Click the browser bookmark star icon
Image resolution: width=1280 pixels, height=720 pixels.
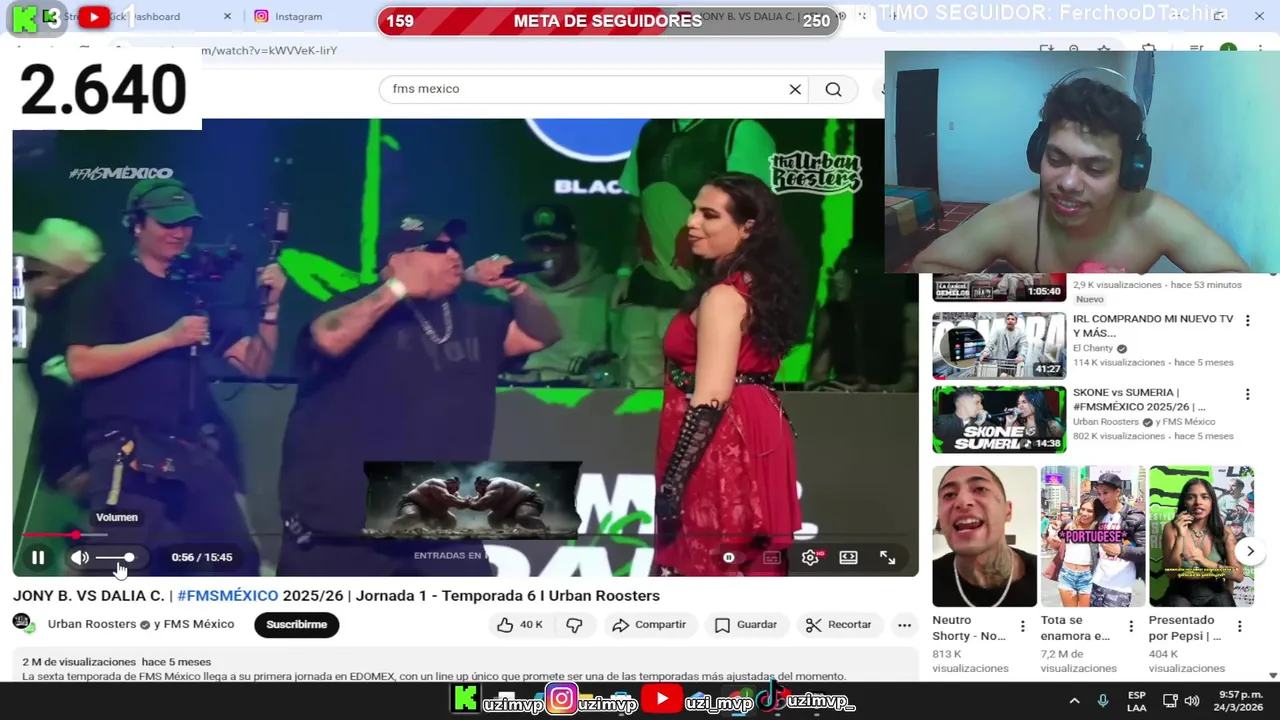coord(1104,50)
